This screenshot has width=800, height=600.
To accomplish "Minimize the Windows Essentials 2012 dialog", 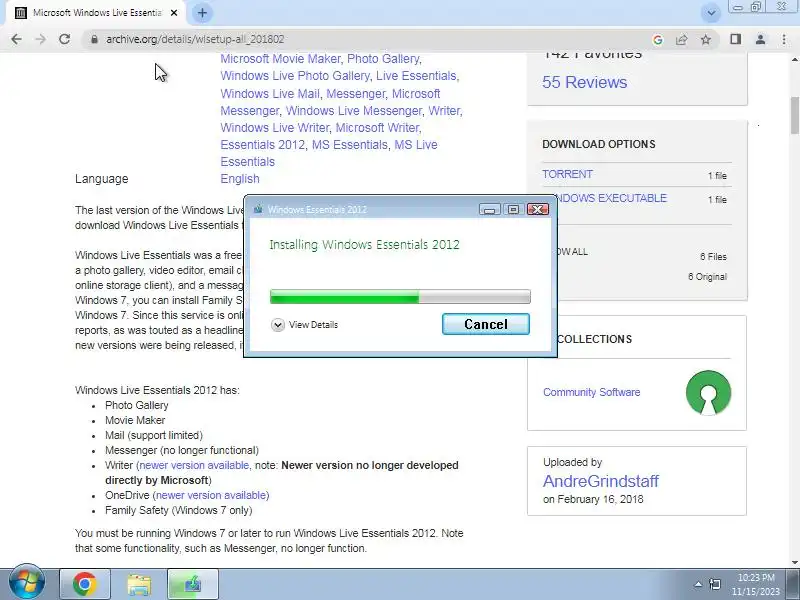I will [489, 209].
